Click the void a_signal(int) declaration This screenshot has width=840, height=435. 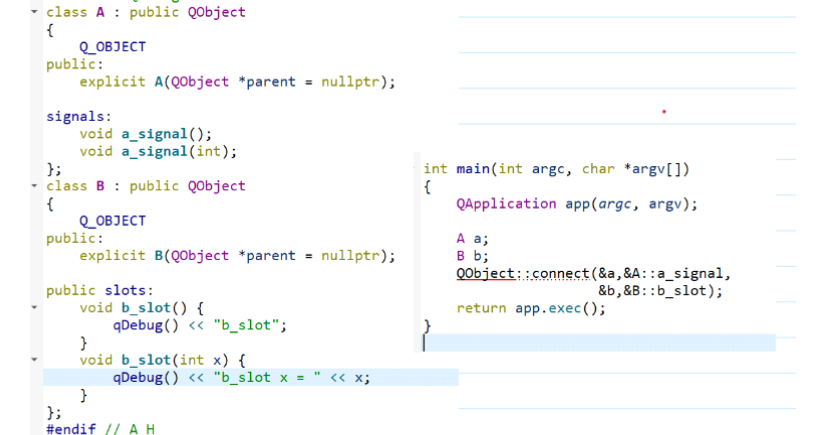coord(158,151)
